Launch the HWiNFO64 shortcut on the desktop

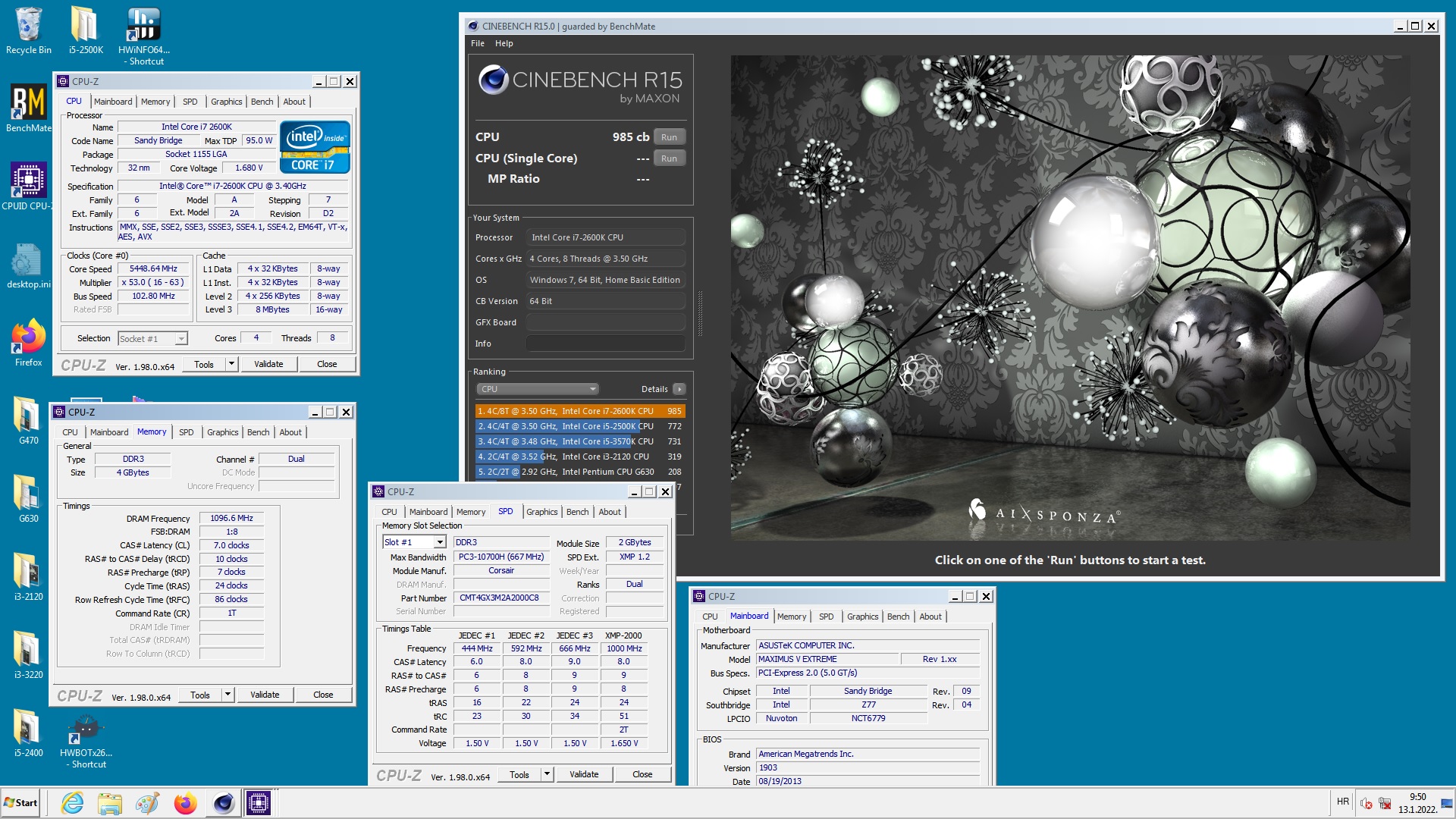click(x=144, y=36)
